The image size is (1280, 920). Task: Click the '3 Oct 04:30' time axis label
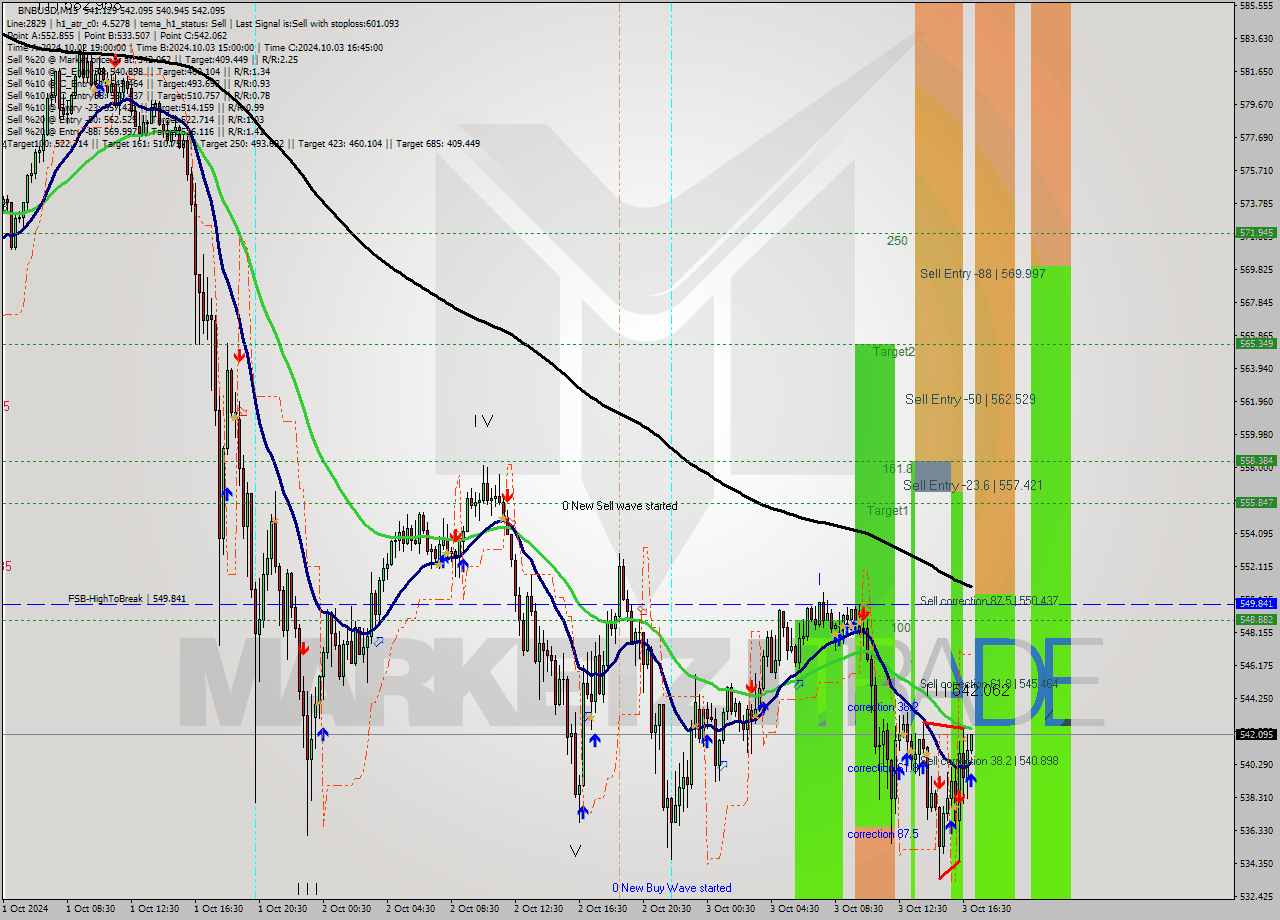794,909
